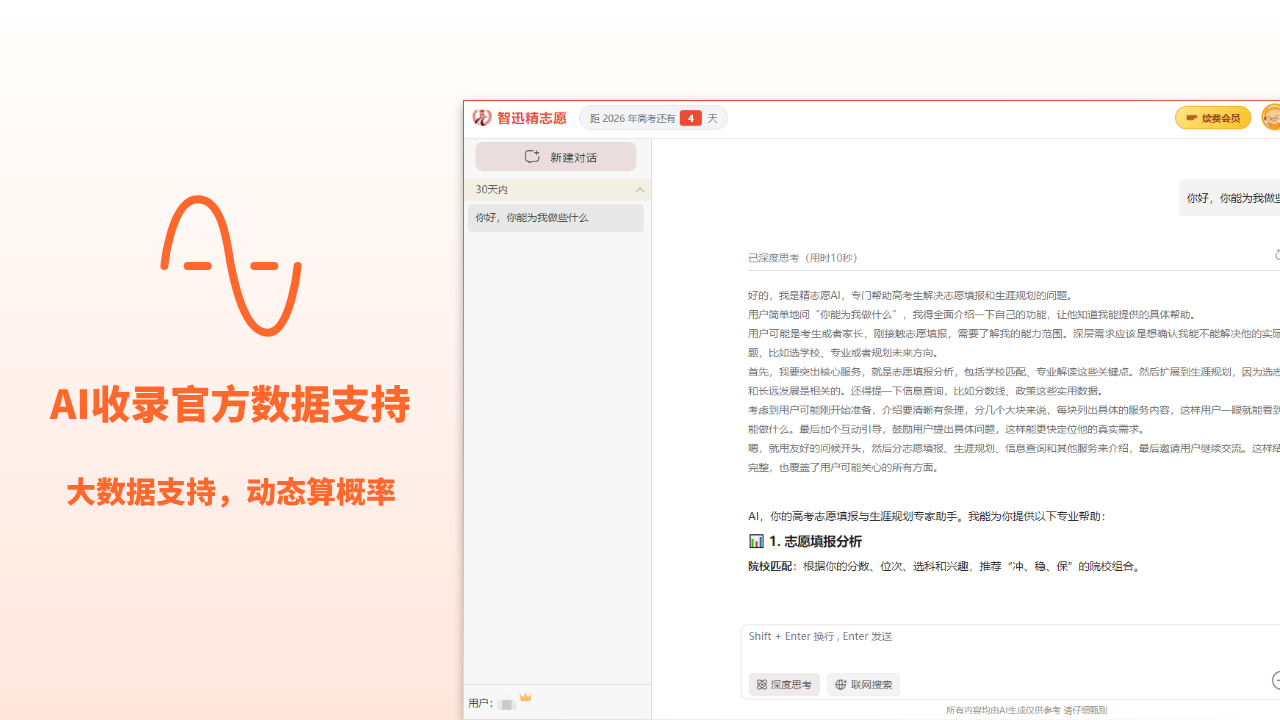Click the user message bubble 你好，你能为我做
This screenshot has height=720, width=1280.
pos(1230,198)
